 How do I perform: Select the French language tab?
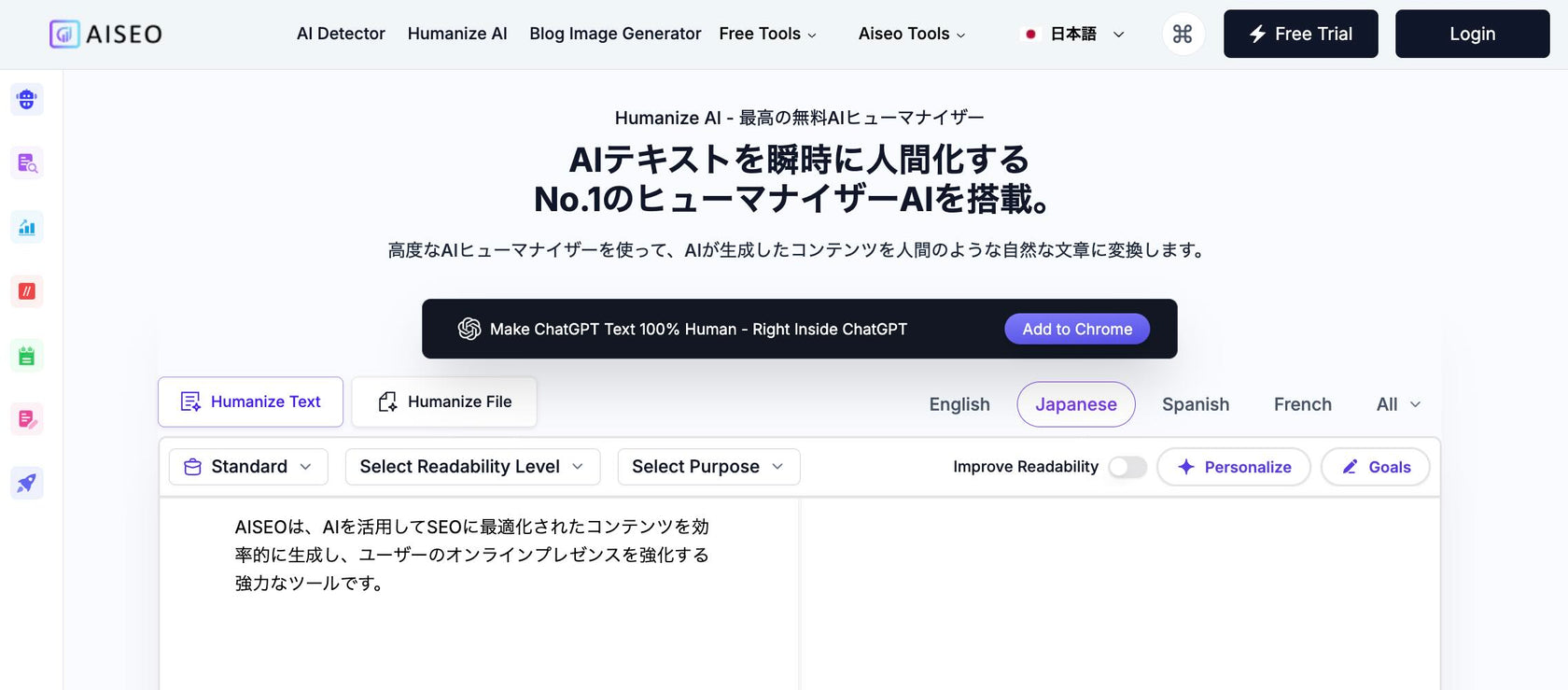1303,404
